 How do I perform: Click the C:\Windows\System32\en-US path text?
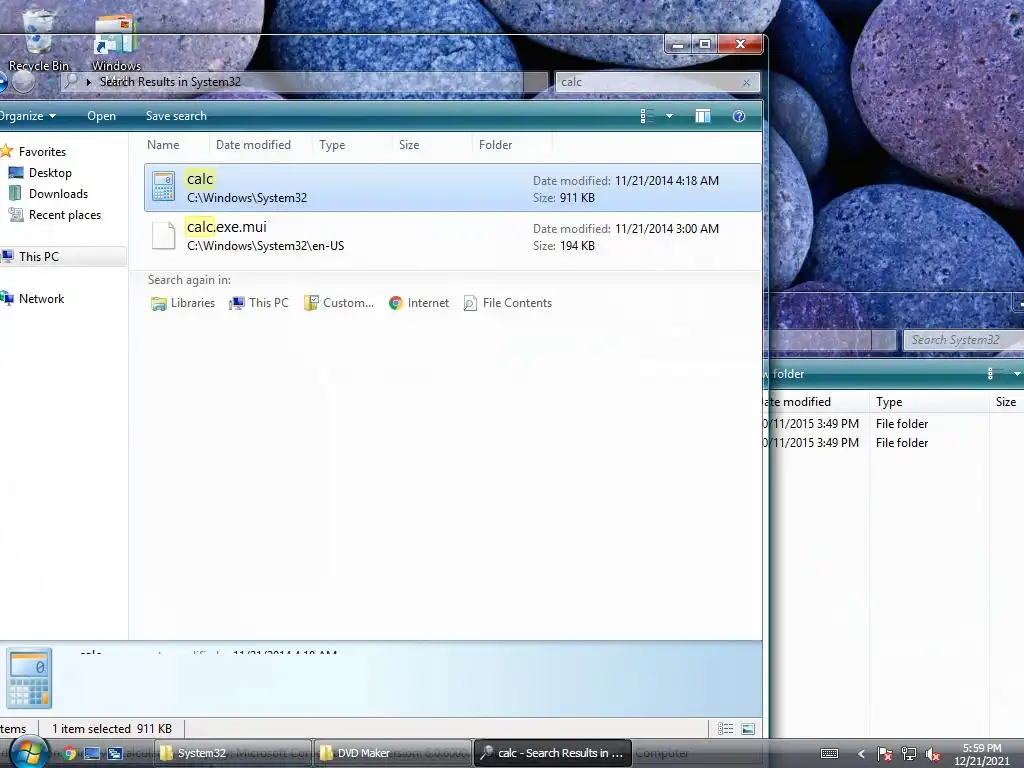pos(265,246)
